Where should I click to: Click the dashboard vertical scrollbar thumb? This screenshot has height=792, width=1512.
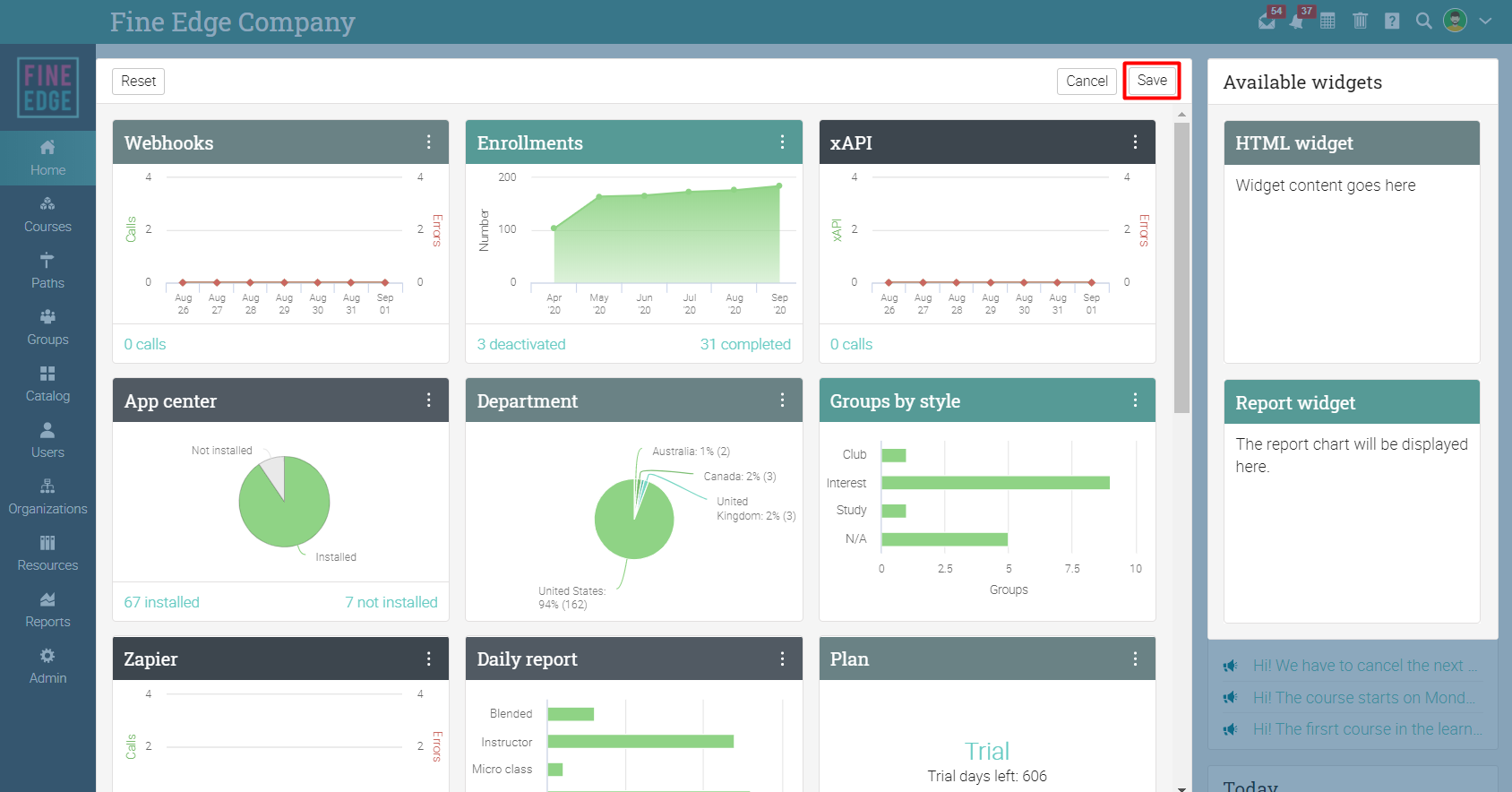[x=1181, y=267]
